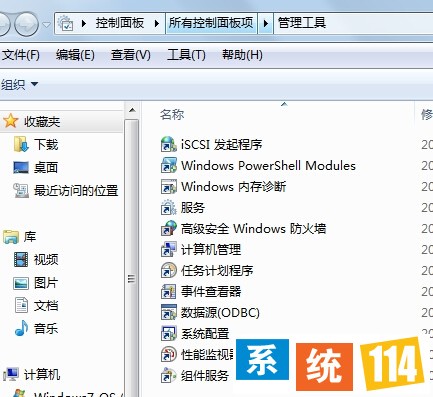433x397 pixels.
Task: Select the 音乐 label under 库
Action: pos(46,328)
